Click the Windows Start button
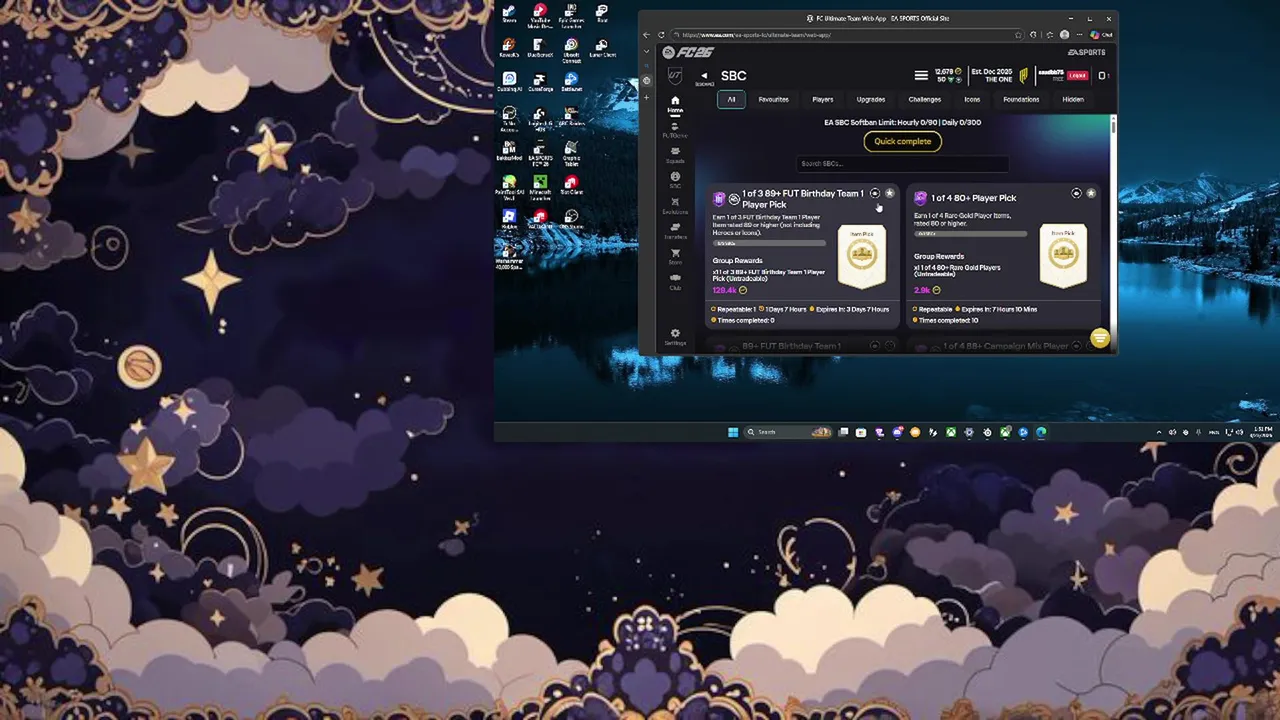Viewport: 1280px width, 720px height. [733, 432]
